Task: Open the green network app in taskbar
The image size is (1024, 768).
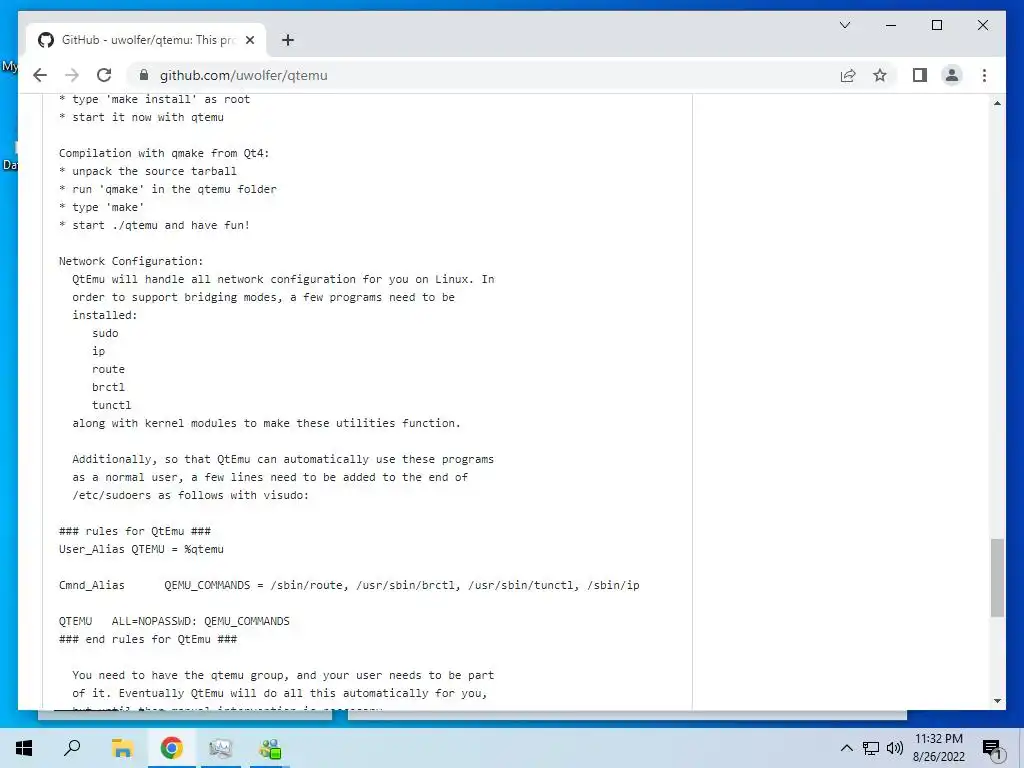Action: 270,748
